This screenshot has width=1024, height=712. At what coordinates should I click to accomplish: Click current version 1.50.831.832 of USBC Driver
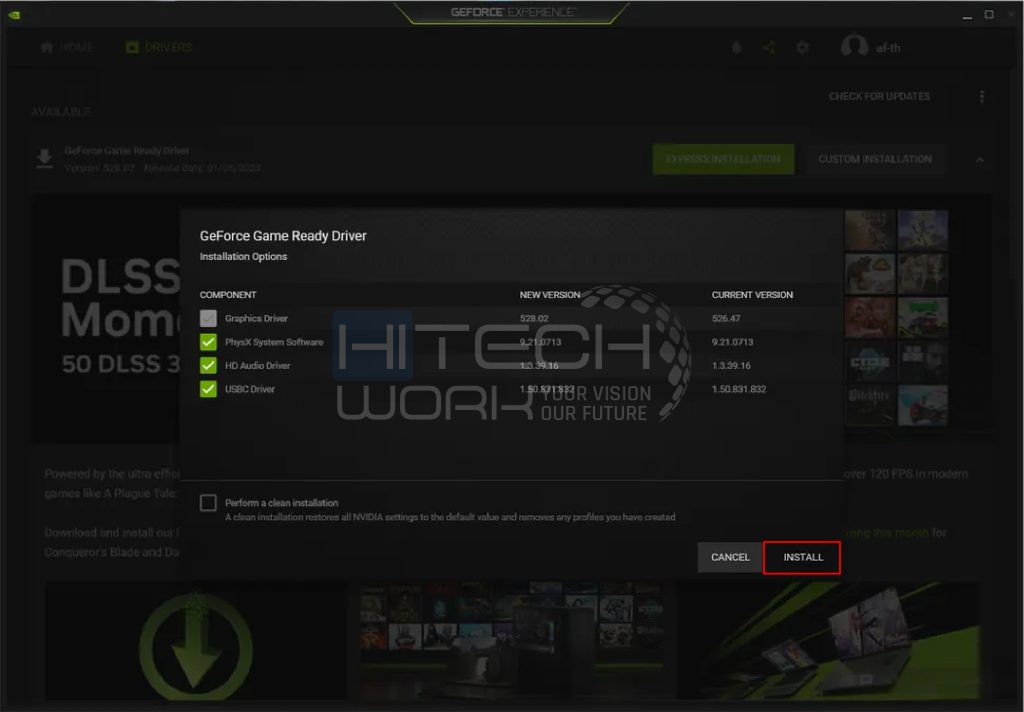coord(739,389)
